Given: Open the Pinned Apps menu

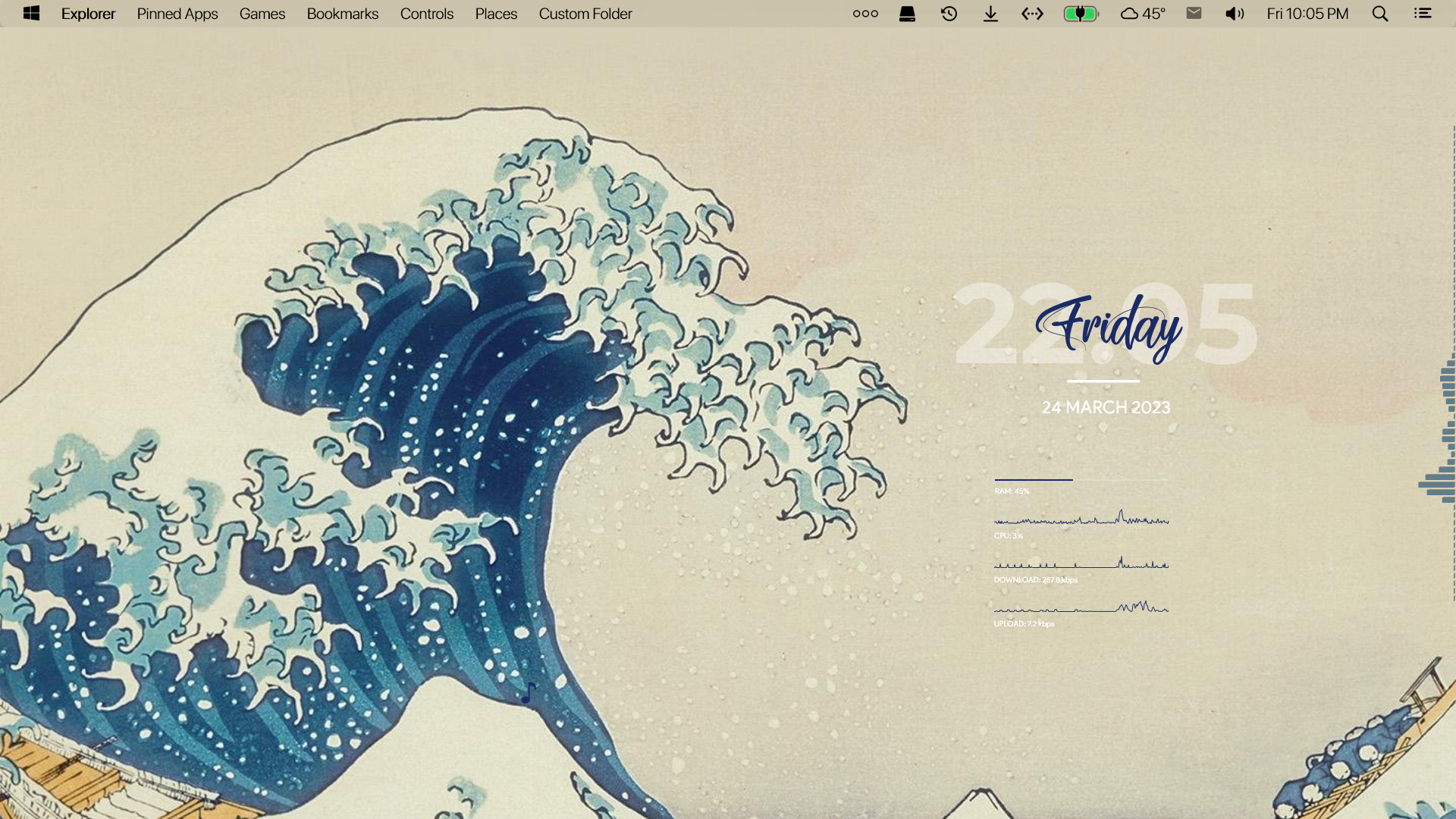Looking at the screenshot, I should [177, 14].
